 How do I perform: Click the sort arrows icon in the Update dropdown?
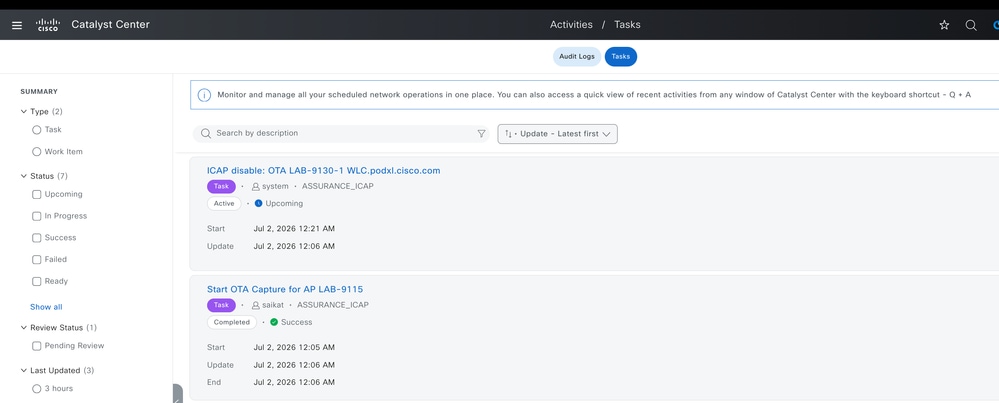click(508, 134)
